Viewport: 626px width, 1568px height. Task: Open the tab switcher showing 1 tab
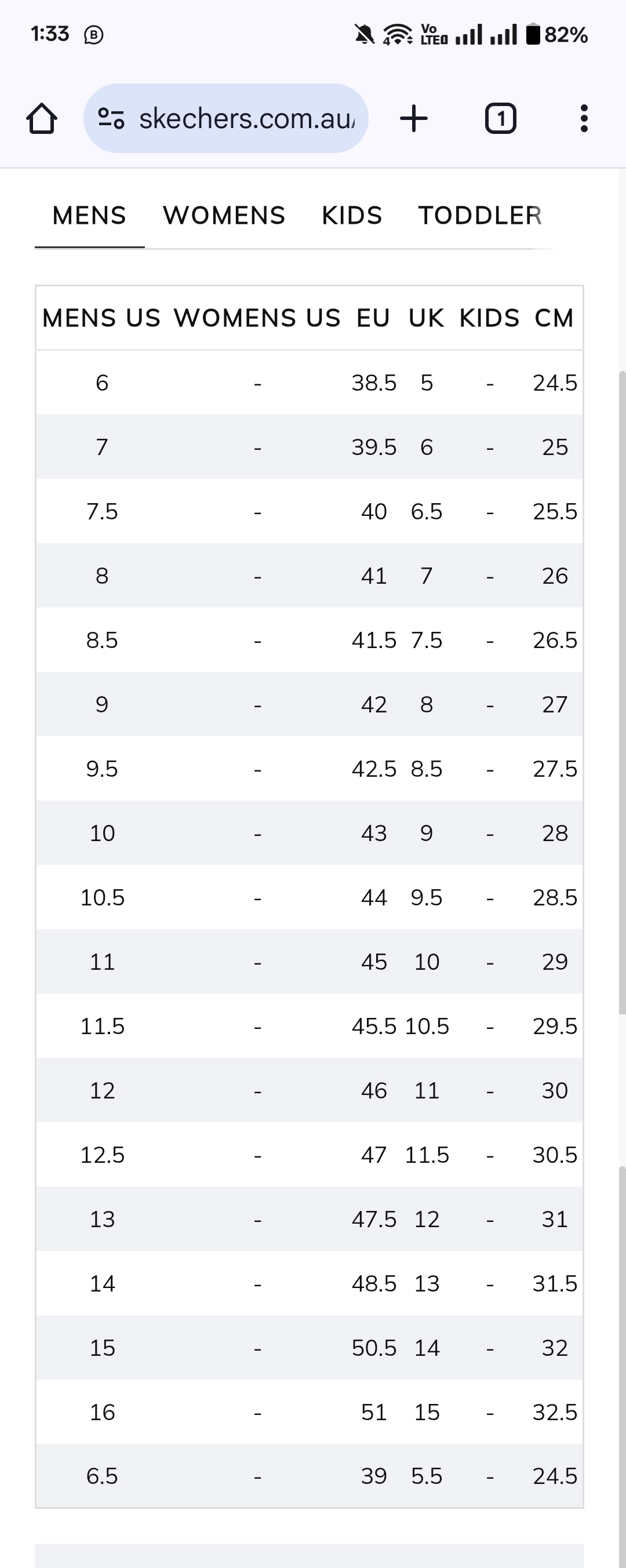501,118
